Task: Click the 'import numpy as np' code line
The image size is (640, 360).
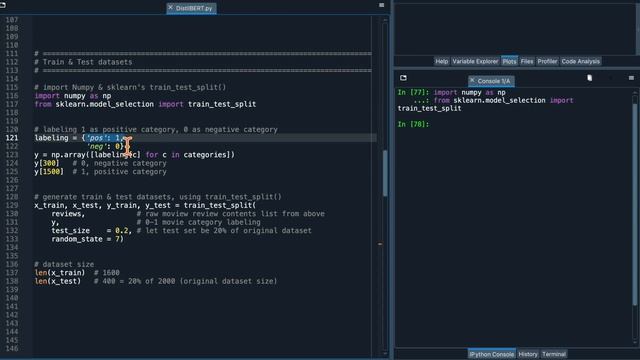Action: [x=73, y=96]
